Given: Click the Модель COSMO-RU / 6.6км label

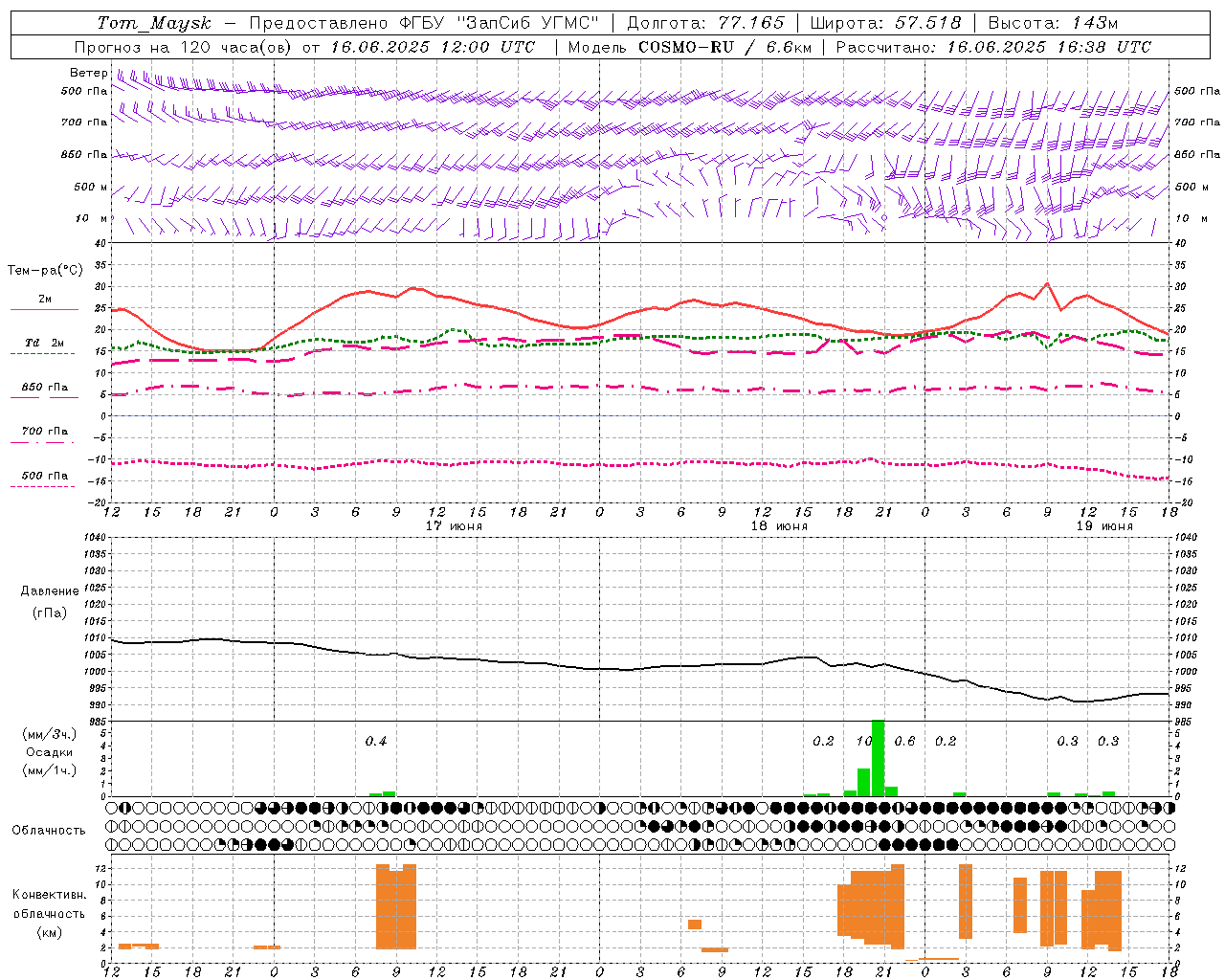Looking at the screenshot, I should pyautogui.click(x=690, y=47).
